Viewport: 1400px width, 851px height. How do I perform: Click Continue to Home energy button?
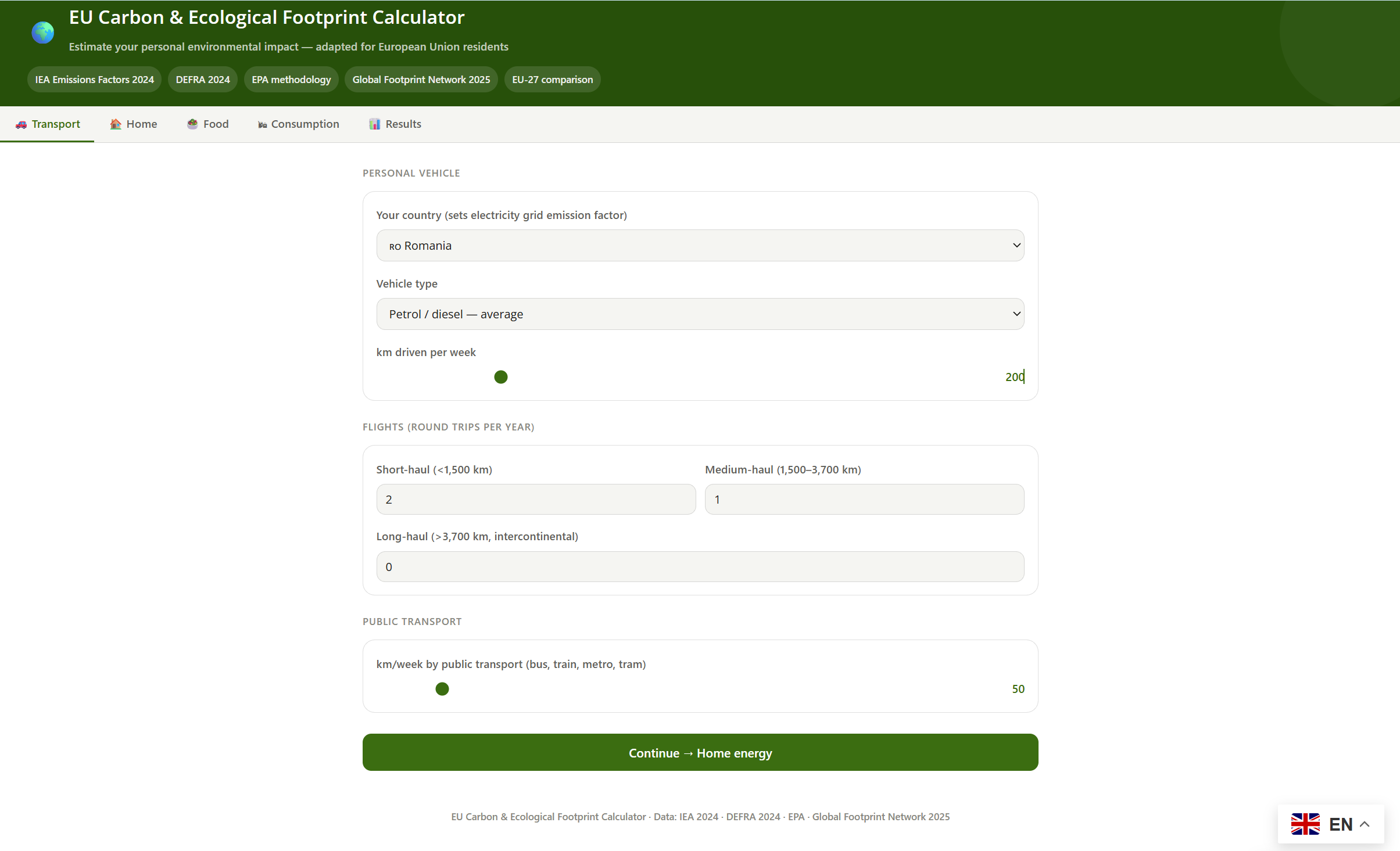(x=700, y=752)
